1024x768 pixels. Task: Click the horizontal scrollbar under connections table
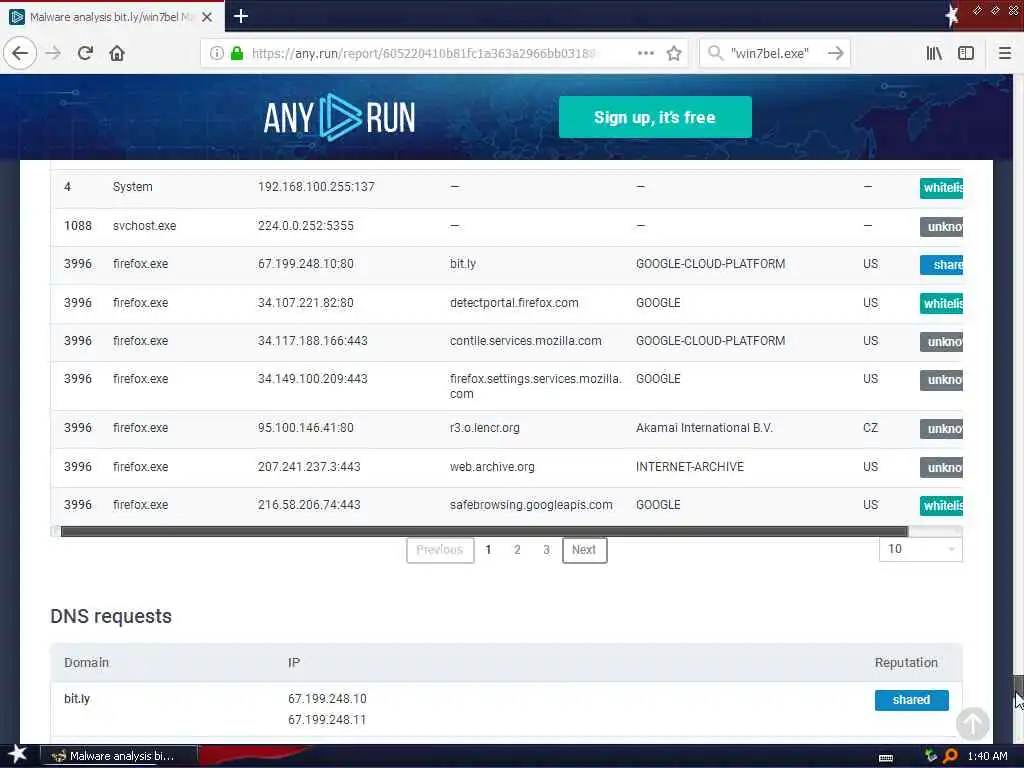(484, 532)
